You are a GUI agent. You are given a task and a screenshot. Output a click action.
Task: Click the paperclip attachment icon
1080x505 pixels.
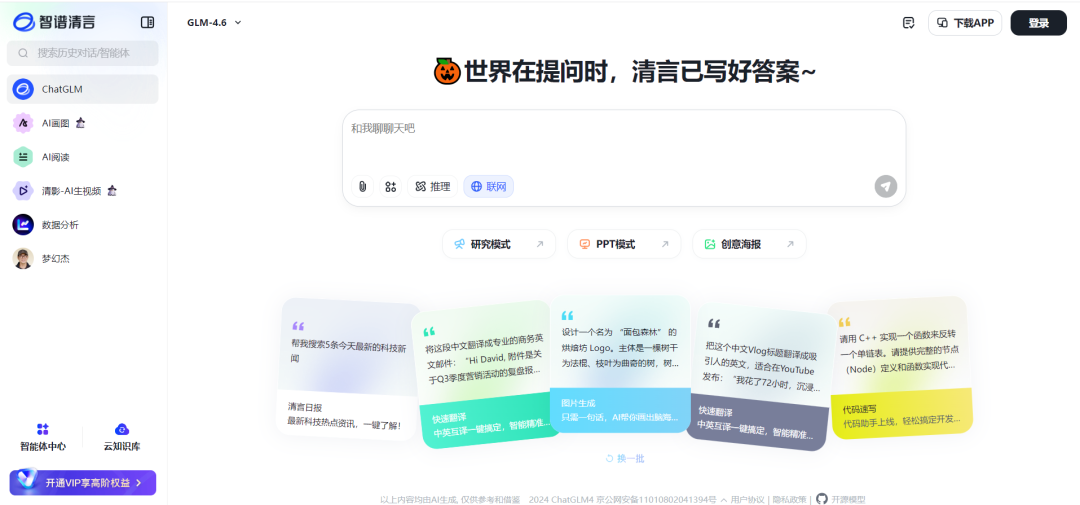click(x=363, y=186)
